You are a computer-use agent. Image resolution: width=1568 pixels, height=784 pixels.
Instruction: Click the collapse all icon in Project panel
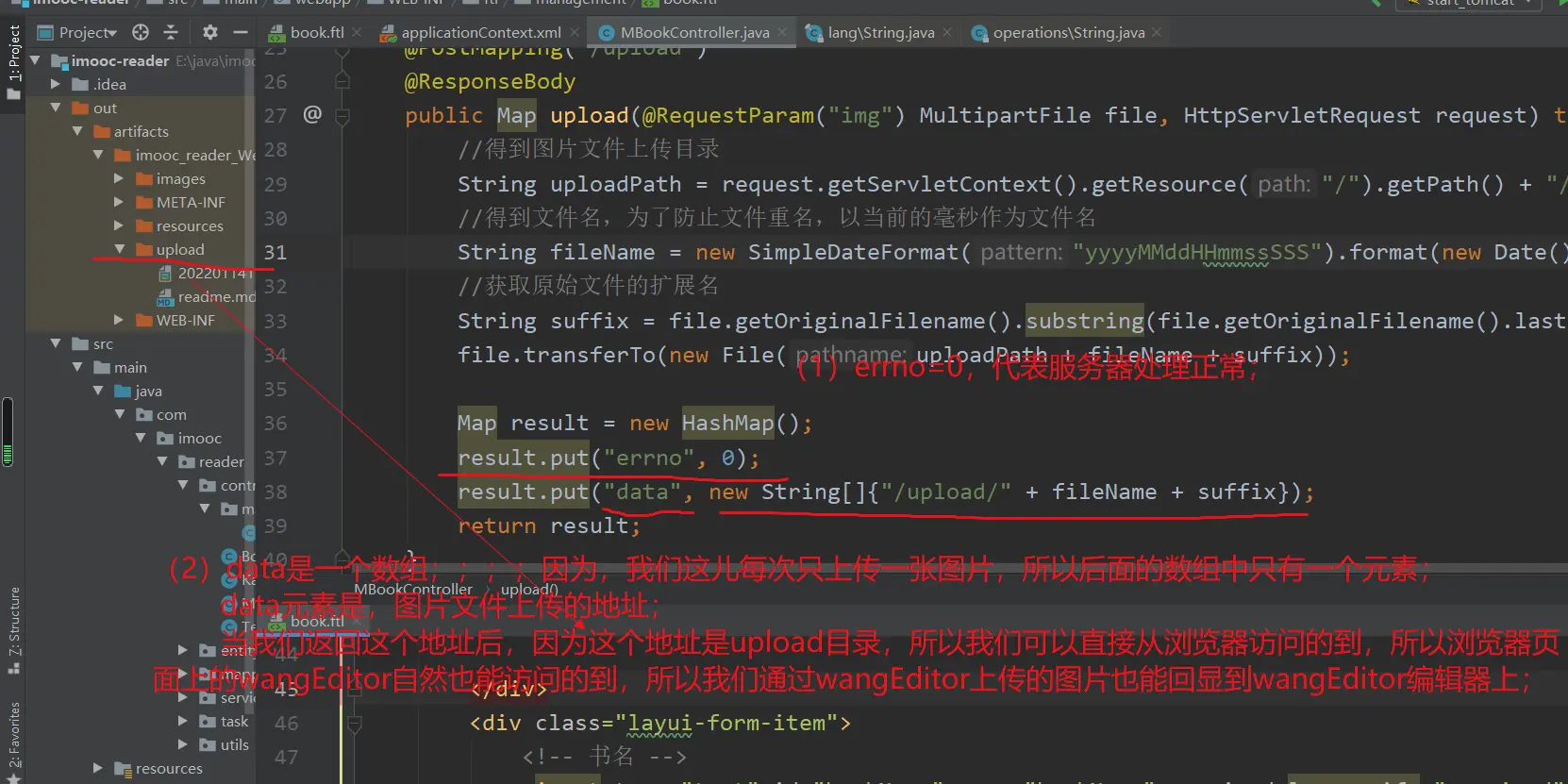point(171,32)
